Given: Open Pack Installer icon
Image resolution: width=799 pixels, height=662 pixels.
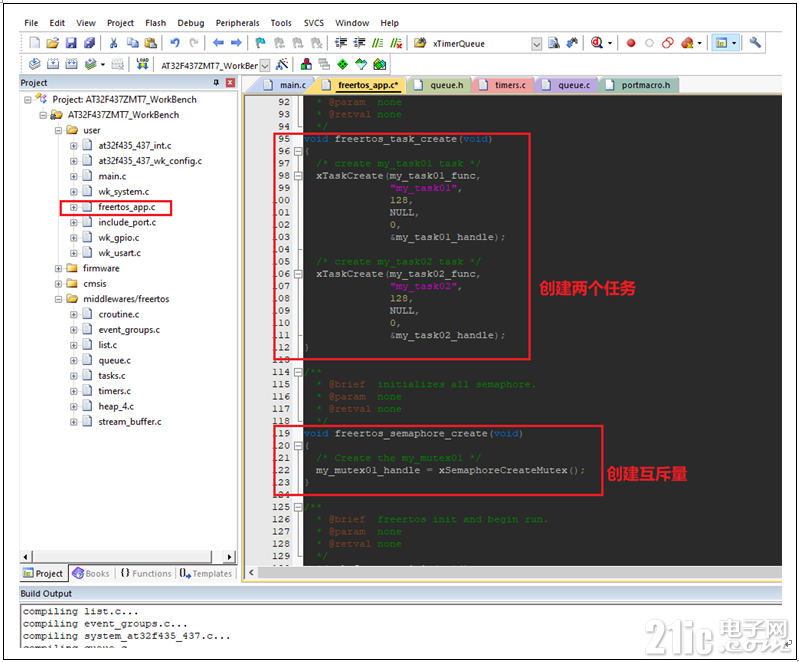Looking at the screenshot, I should [380, 64].
